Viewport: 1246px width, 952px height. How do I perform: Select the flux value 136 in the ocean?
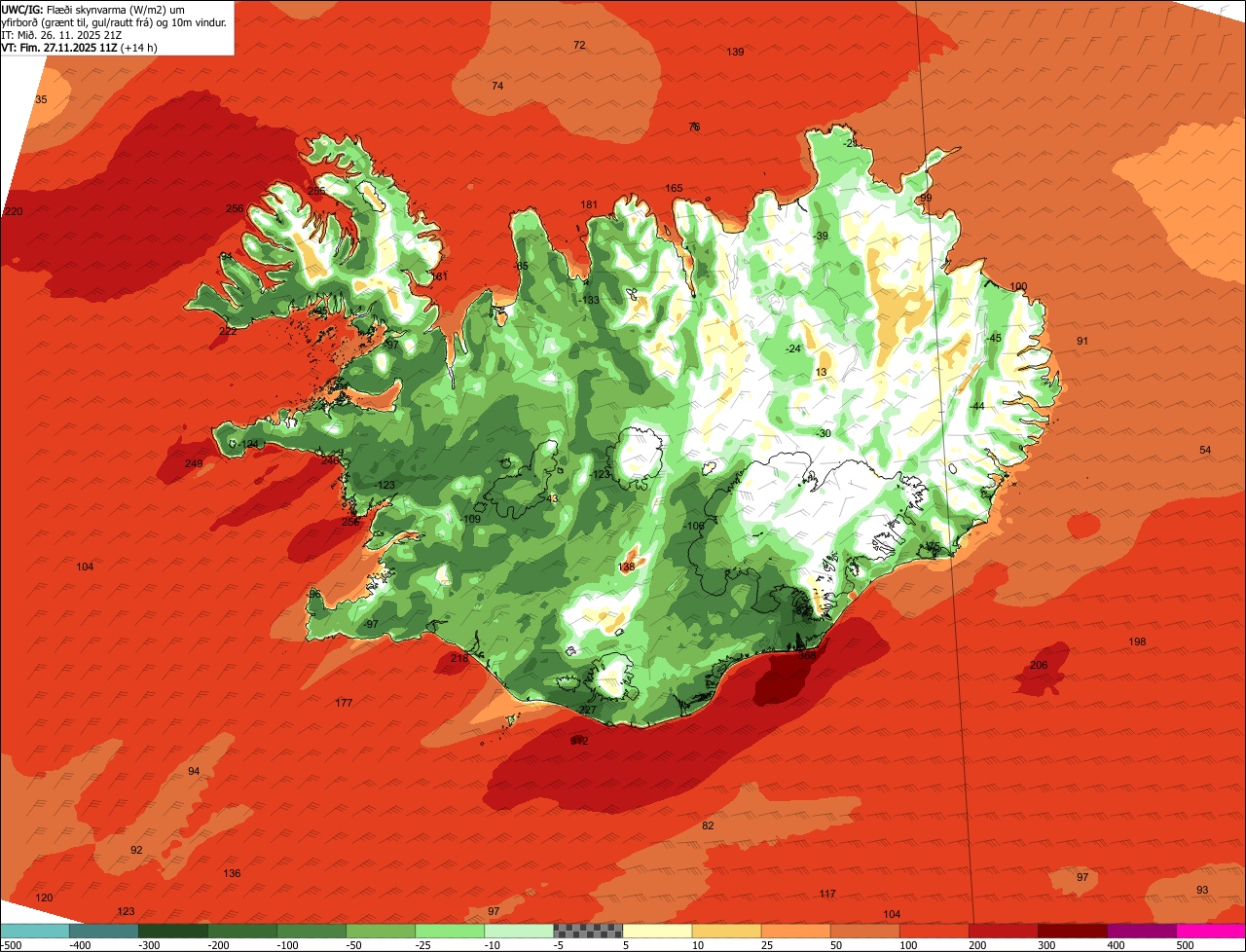(232, 873)
